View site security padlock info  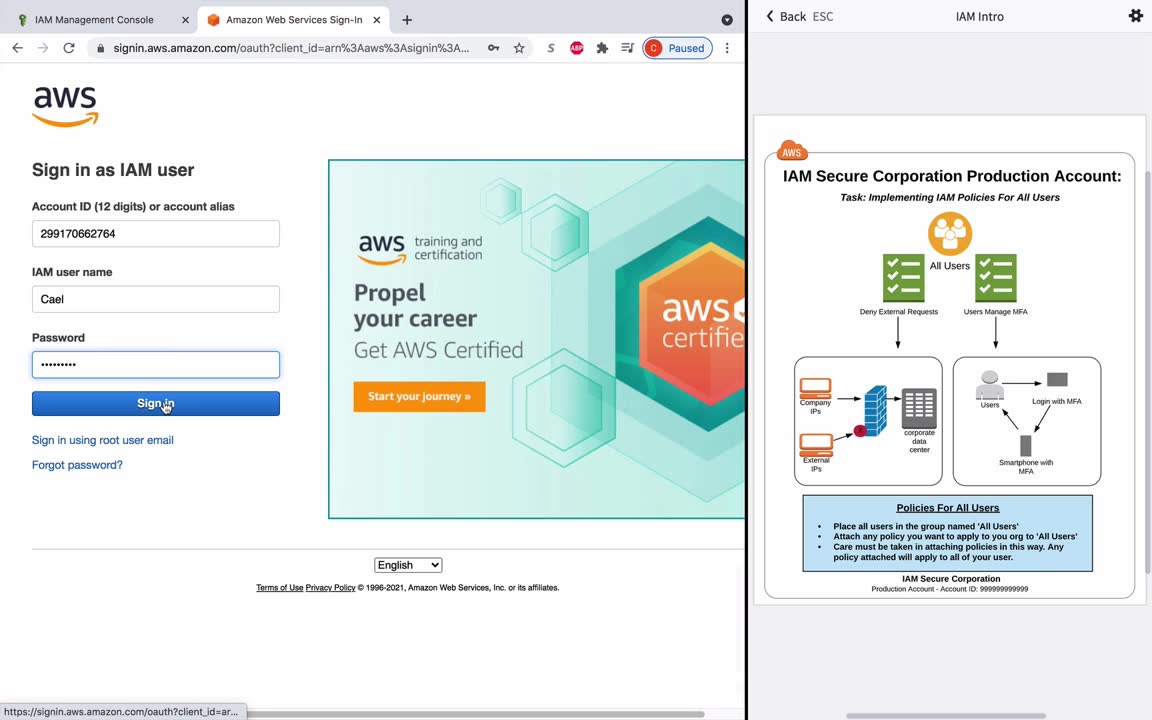[101, 48]
